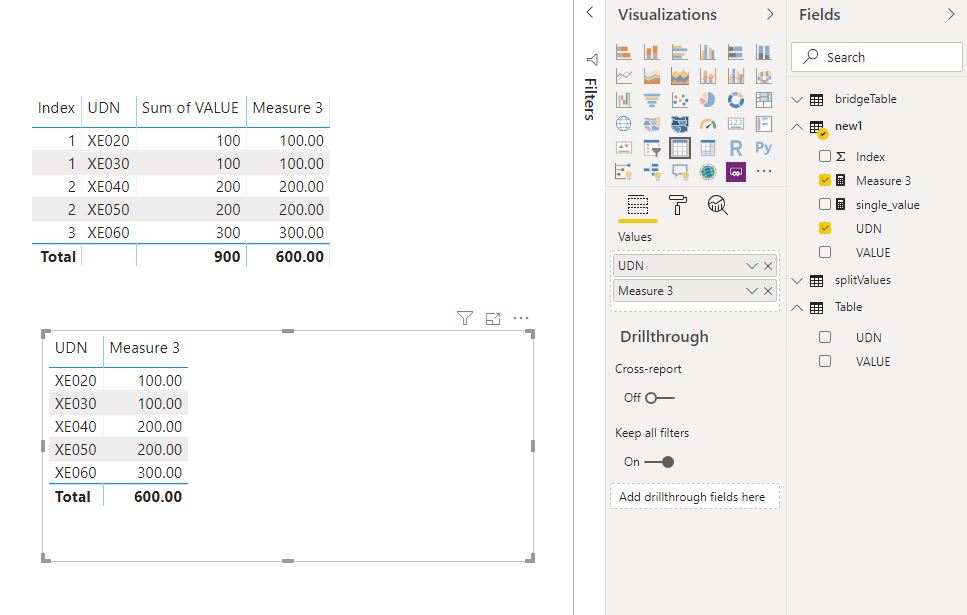This screenshot has height=615, width=967.
Task: Uncheck the UDN field under new1
Action: [825, 228]
